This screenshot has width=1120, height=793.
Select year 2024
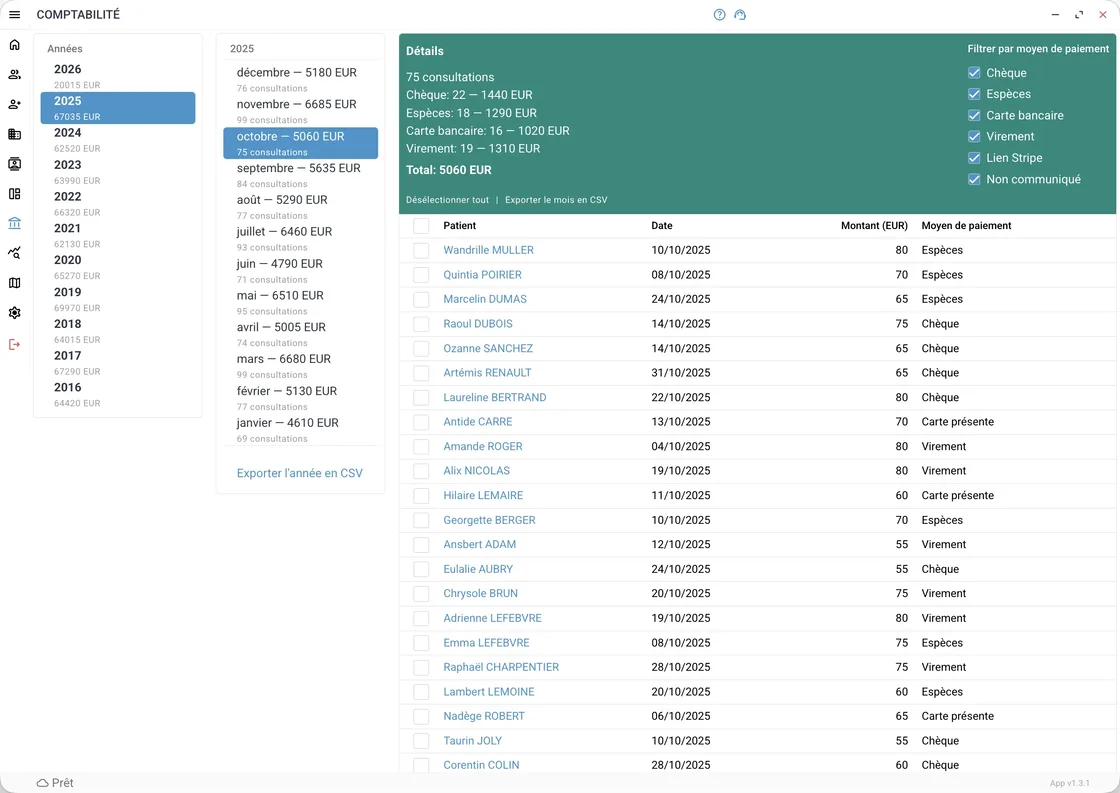pyautogui.click(x=118, y=139)
